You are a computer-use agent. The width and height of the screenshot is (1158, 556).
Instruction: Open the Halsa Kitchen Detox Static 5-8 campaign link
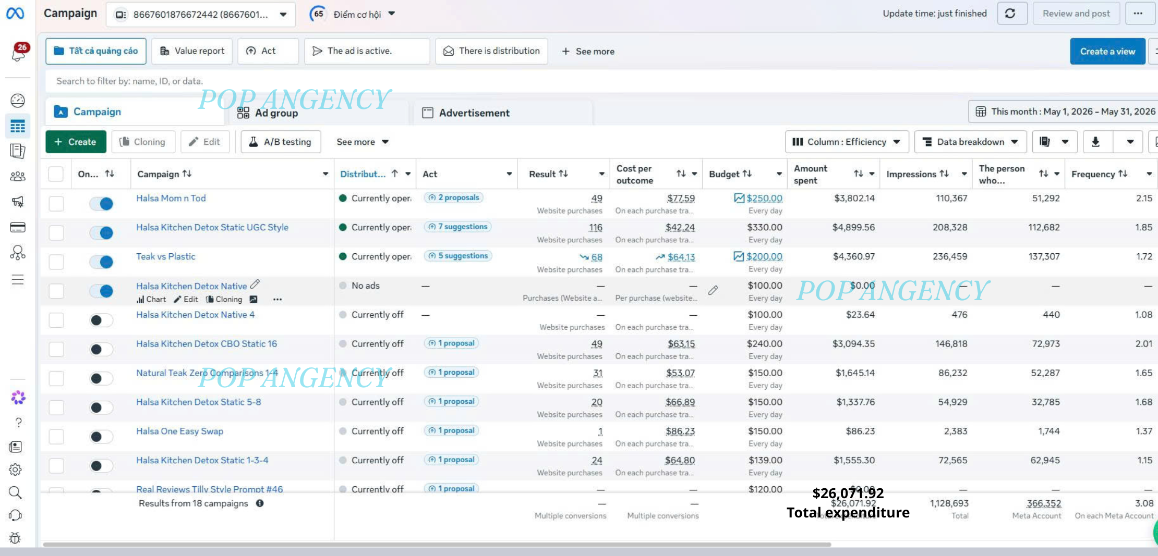(x=198, y=402)
